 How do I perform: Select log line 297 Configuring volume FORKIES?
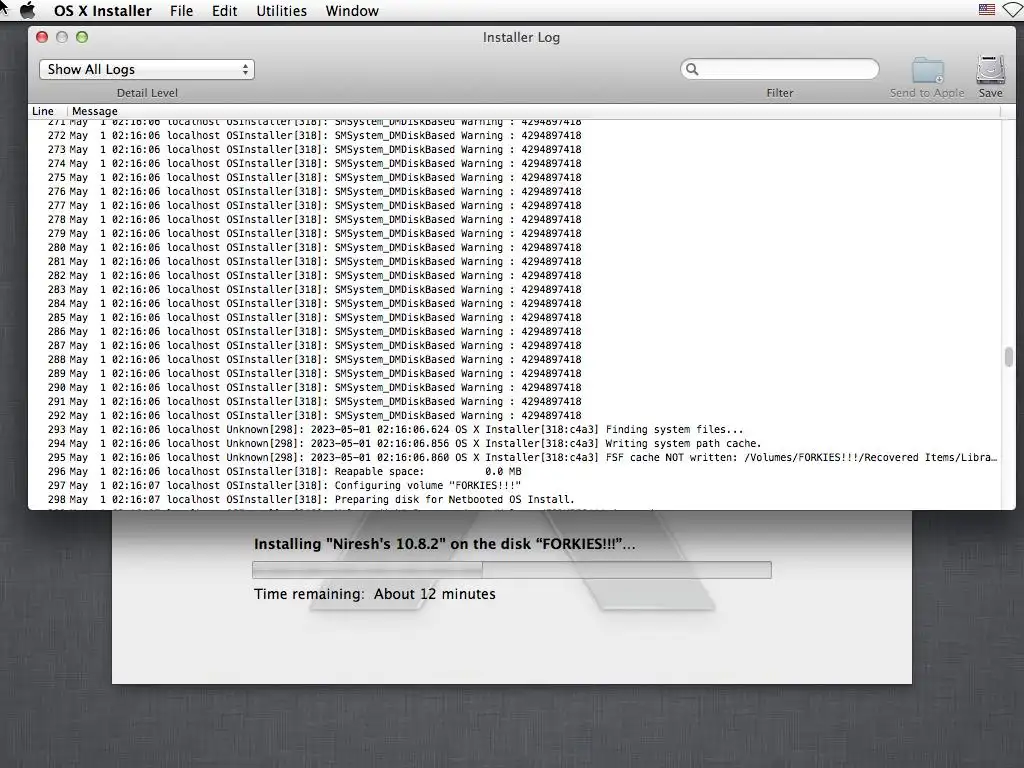[x=514, y=486]
